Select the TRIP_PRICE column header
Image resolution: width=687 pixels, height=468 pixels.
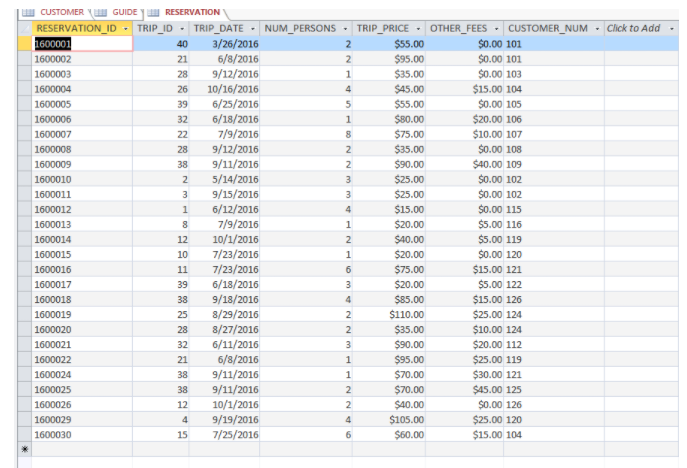pos(388,28)
